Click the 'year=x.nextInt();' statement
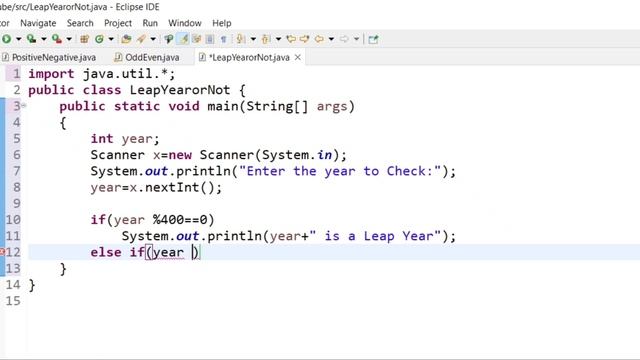The height and width of the screenshot is (360, 640). pyautogui.click(x=156, y=187)
